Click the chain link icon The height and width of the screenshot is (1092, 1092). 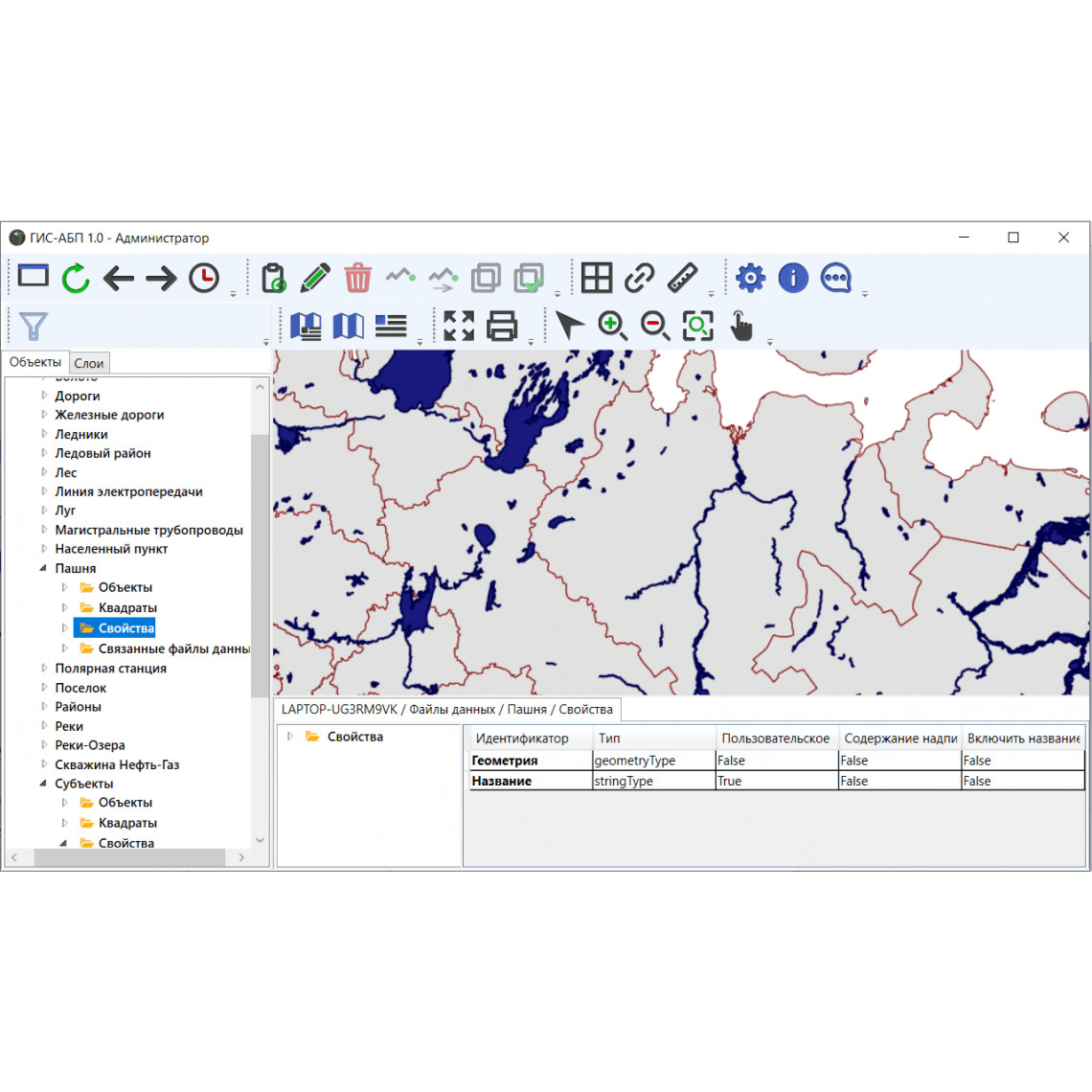click(639, 278)
